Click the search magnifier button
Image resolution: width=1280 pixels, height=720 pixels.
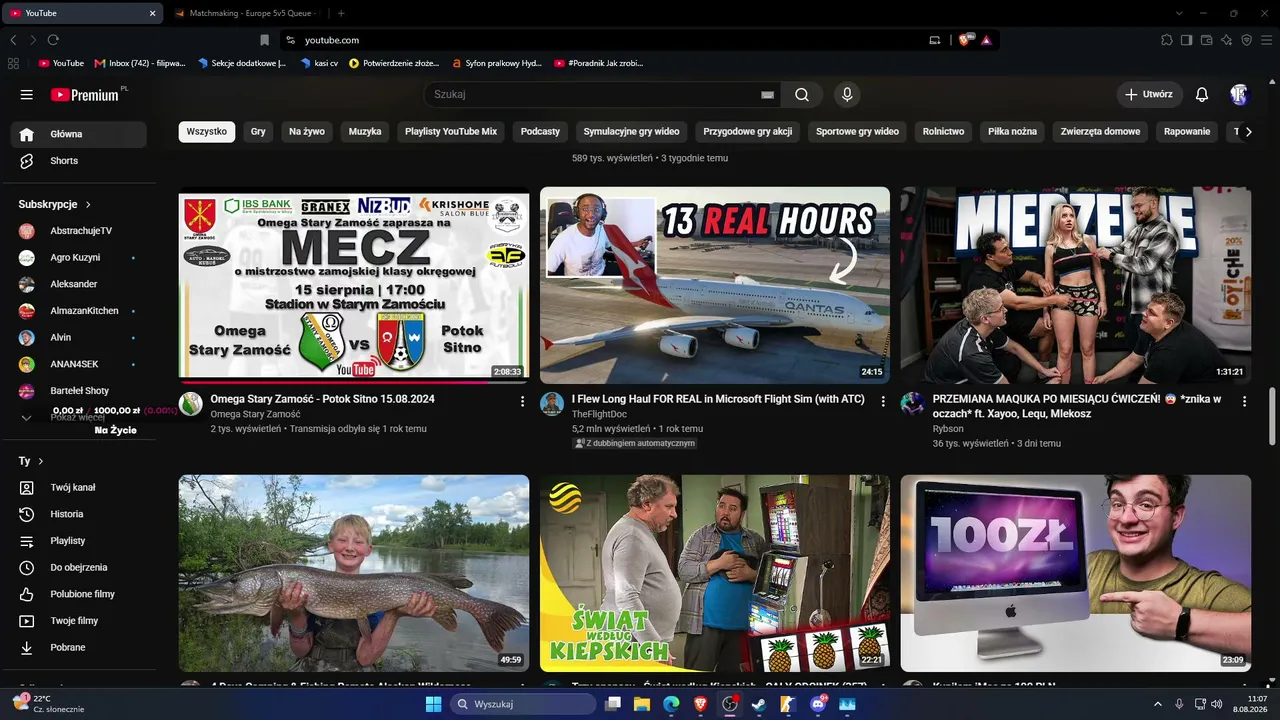coord(802,95)
